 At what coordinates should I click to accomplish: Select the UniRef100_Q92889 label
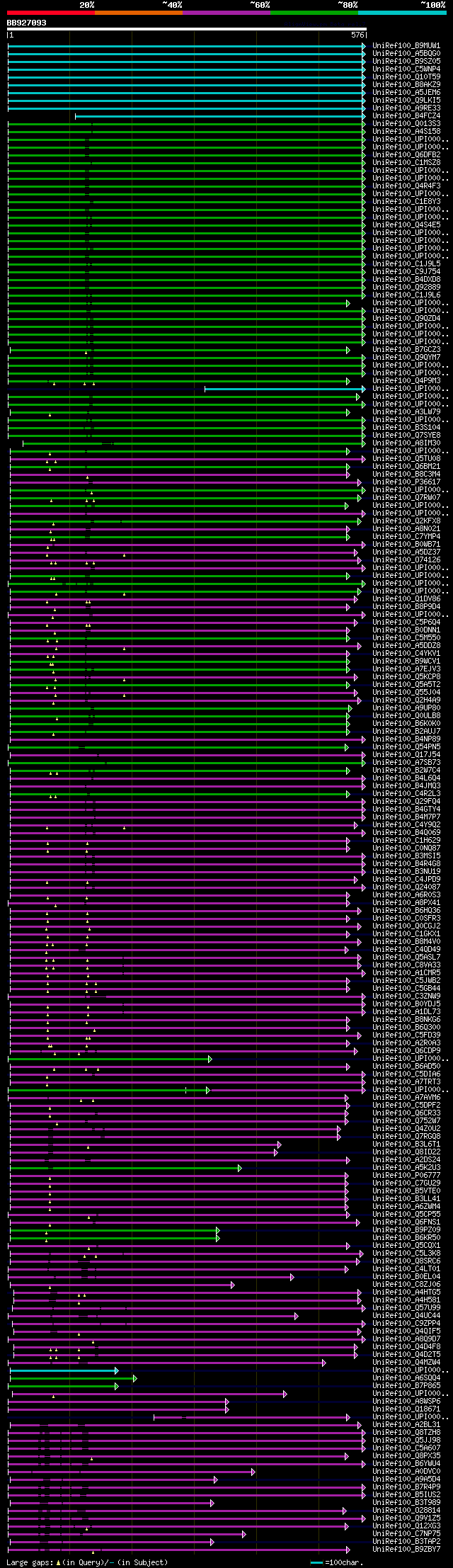(406, 287)
